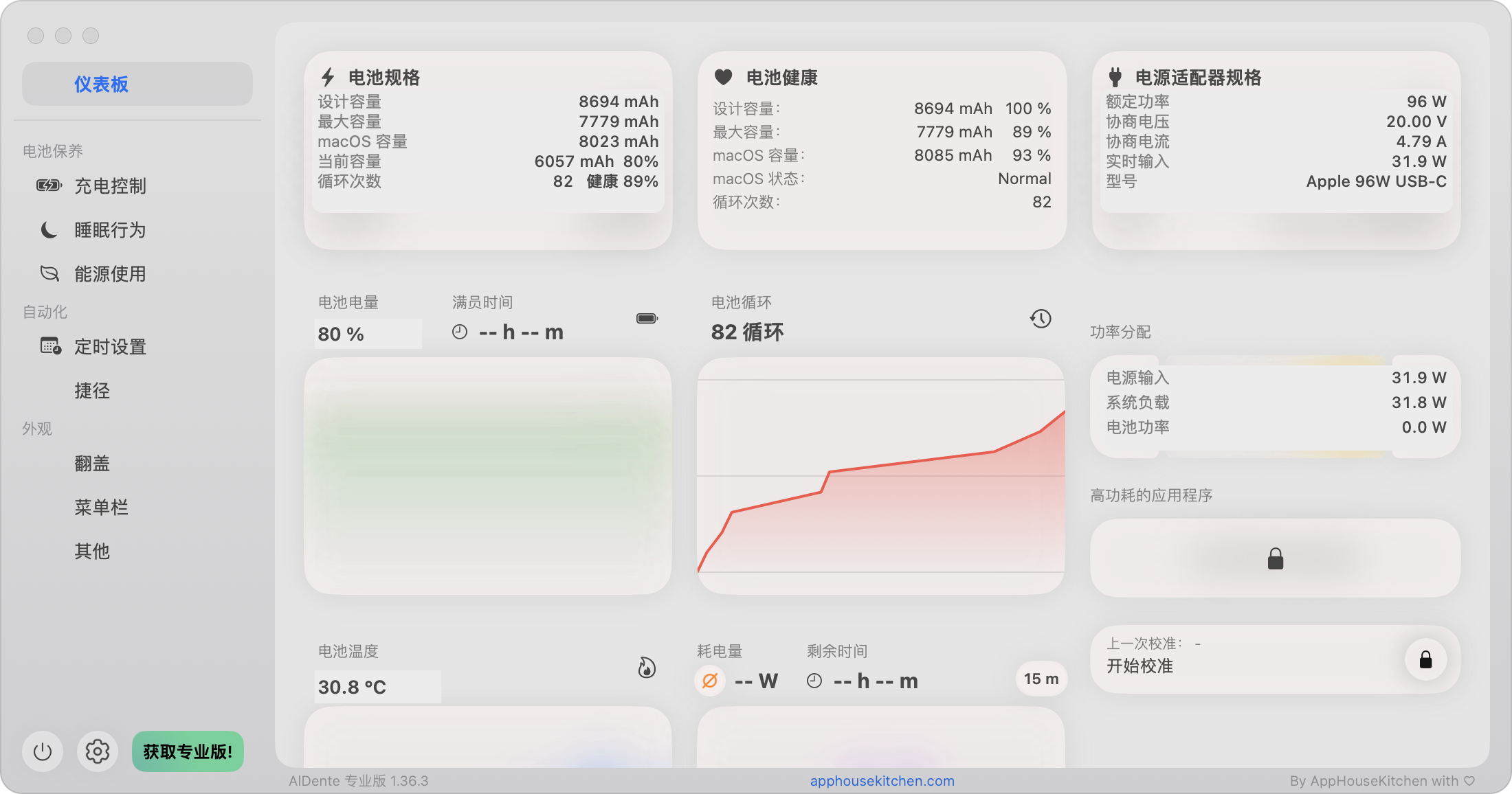Open 能源使用 sidebar item
The height and width of the screenshot is (794, 1512).
(x=110, y=274)
